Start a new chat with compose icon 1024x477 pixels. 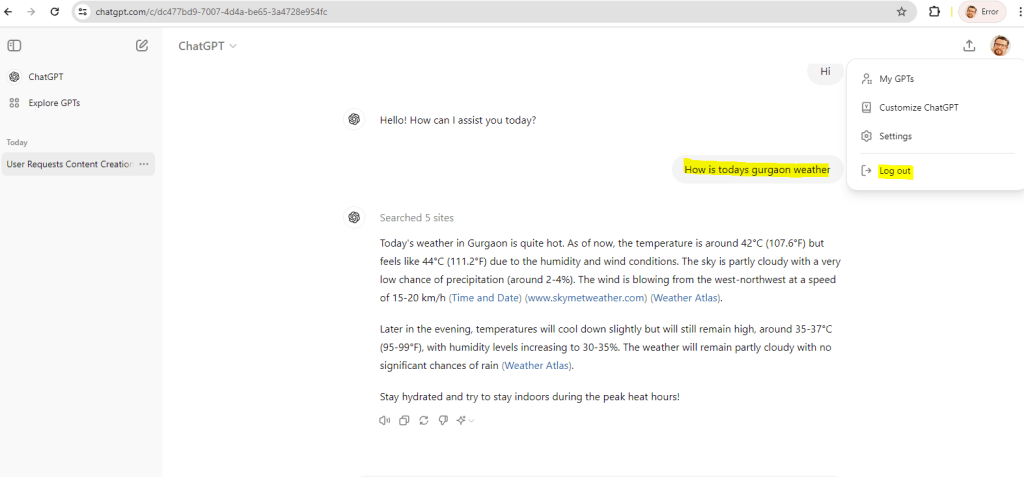pos(142,46)
